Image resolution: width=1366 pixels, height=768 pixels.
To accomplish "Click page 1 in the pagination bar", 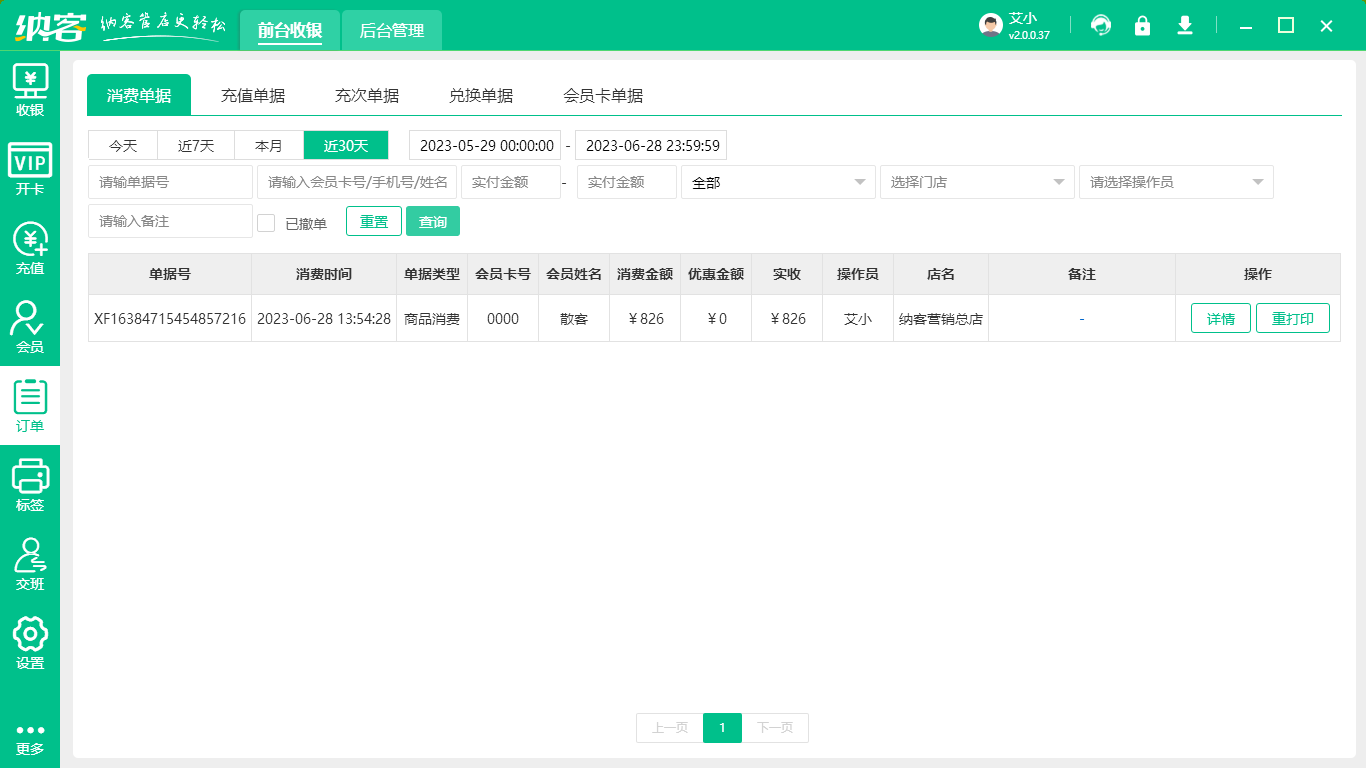I will pyautogui.click(x=722, y=728).
